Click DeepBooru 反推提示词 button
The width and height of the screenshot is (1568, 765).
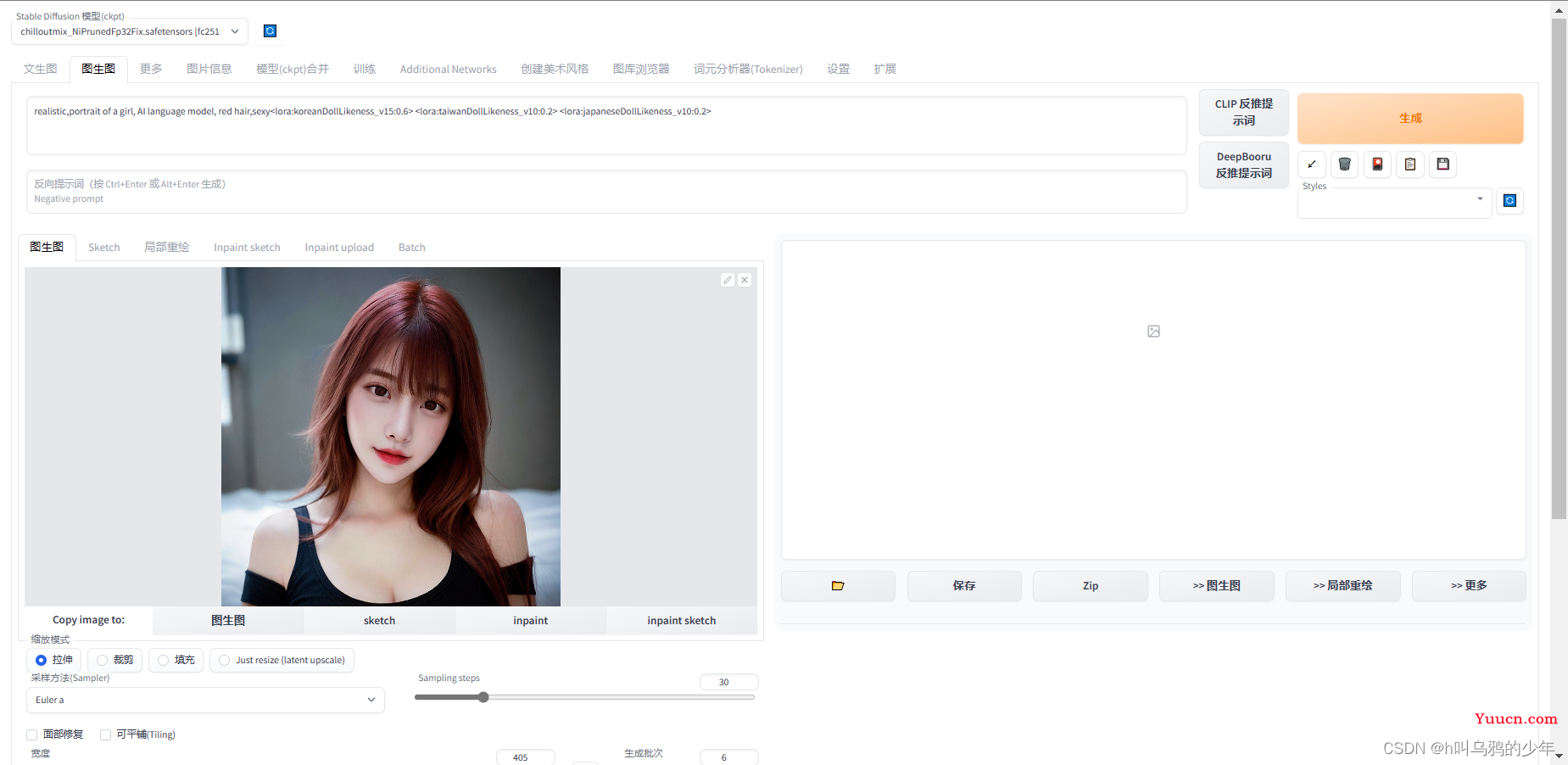tap(1244, 165)
